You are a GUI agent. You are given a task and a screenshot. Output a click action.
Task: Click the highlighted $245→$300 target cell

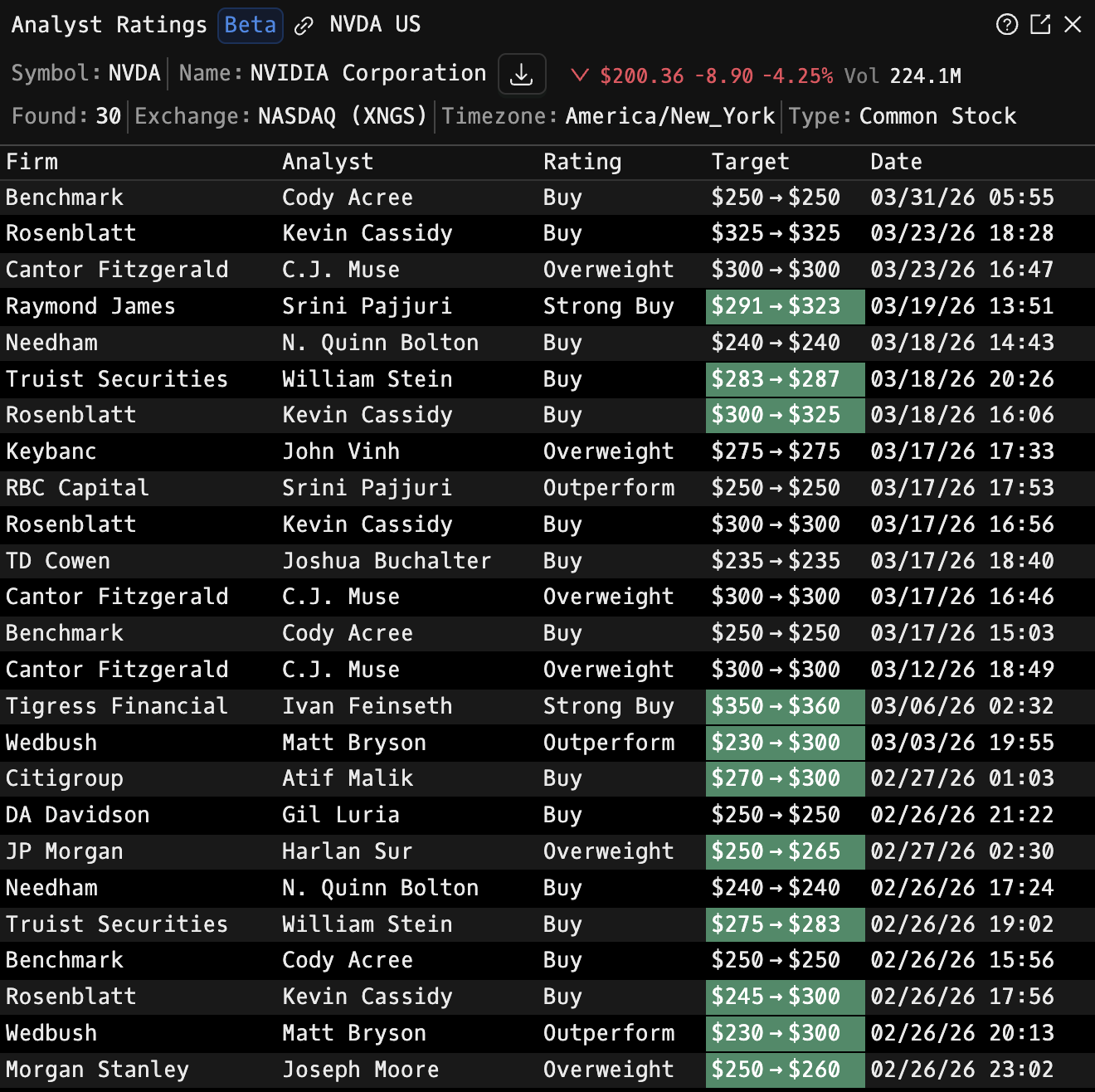pyautogui.click(x=785, y=997)
